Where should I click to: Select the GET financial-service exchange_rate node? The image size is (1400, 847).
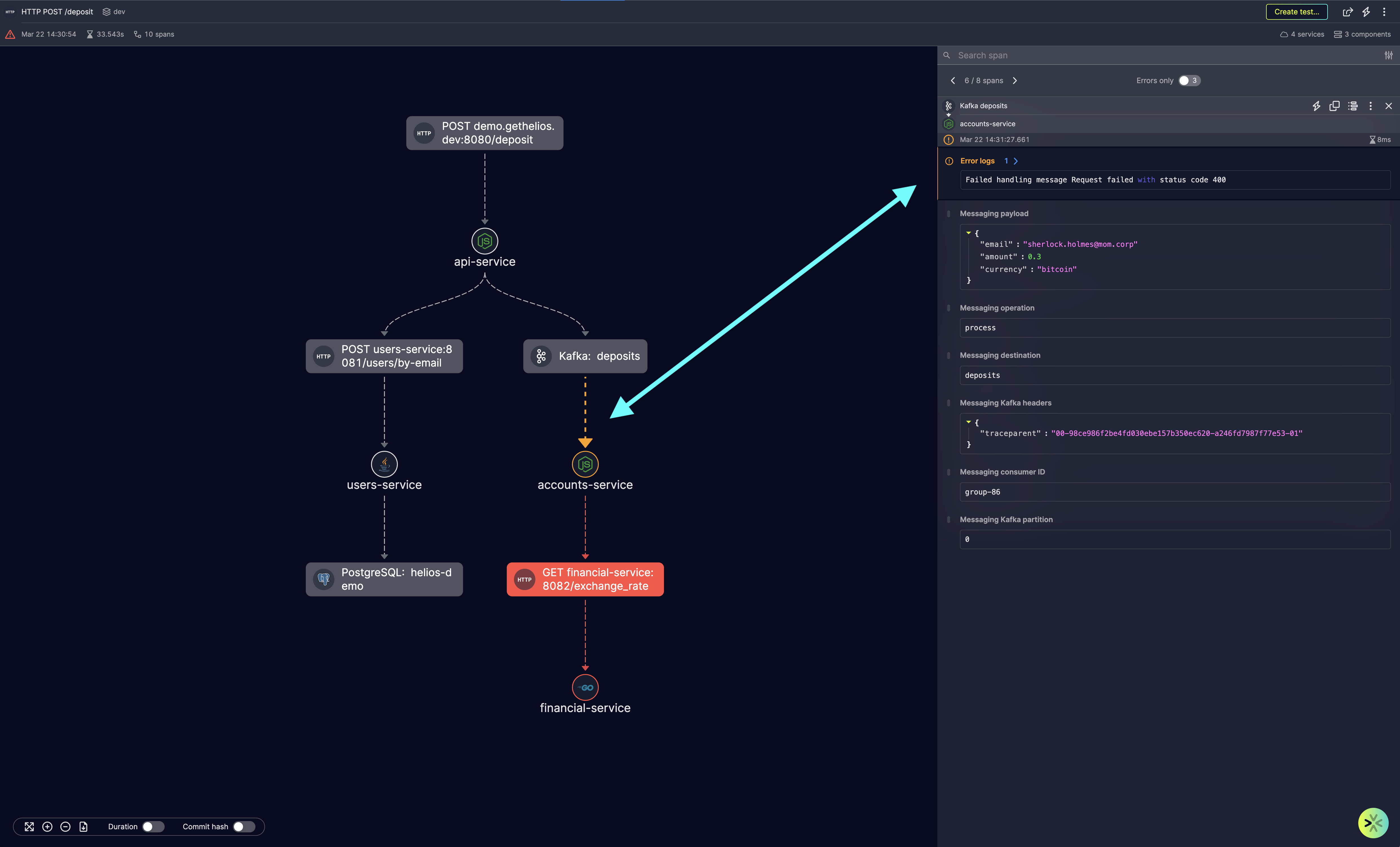(585, 579)
